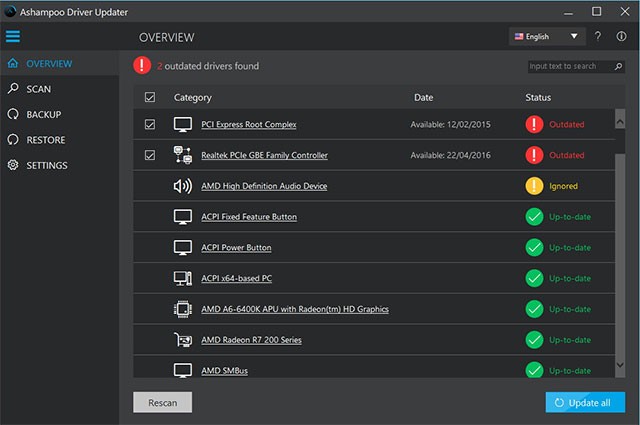
Task: Click the yellow ignored warning icon
Action: point(534,186)
